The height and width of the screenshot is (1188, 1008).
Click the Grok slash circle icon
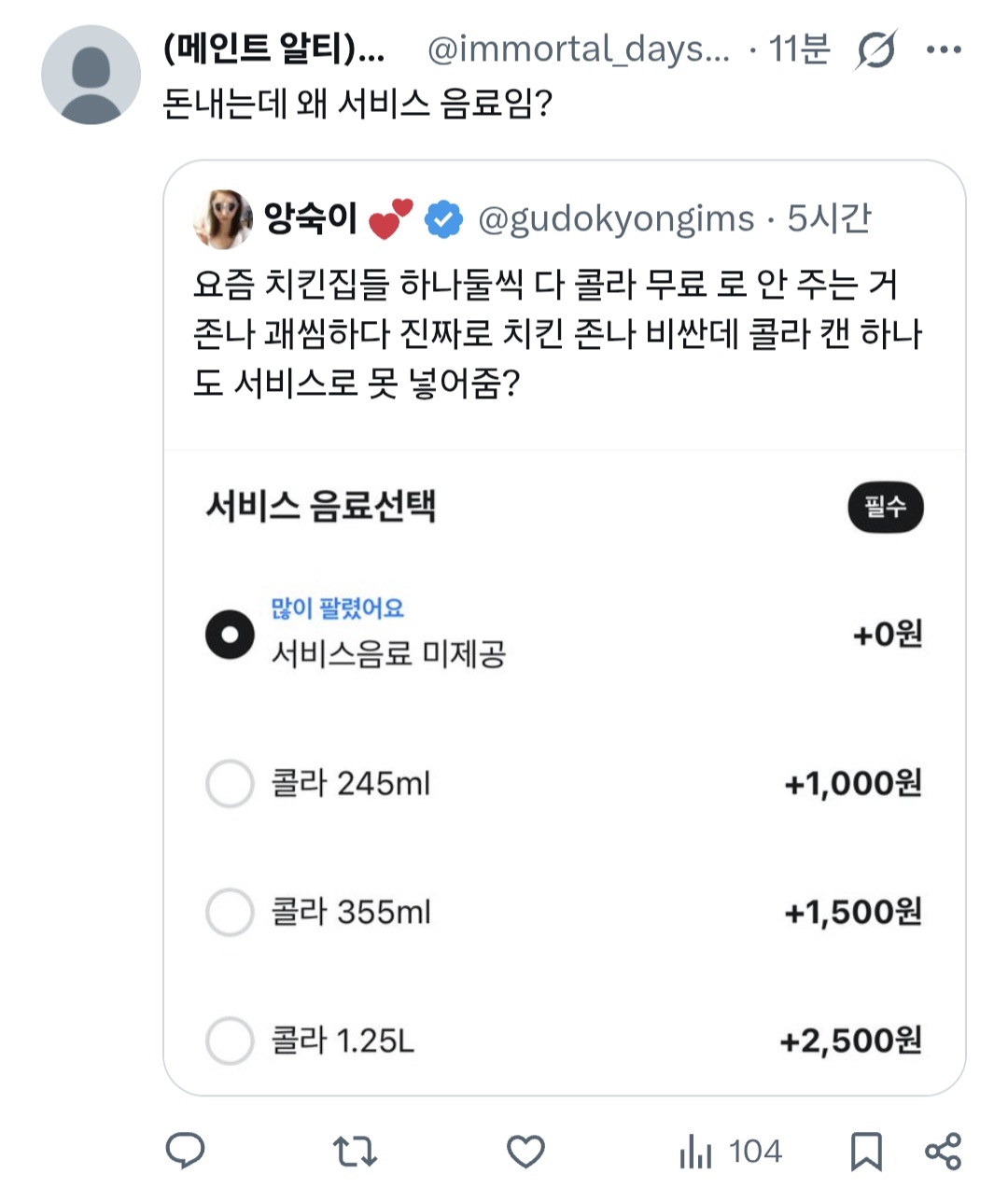(x=875, y=49)
